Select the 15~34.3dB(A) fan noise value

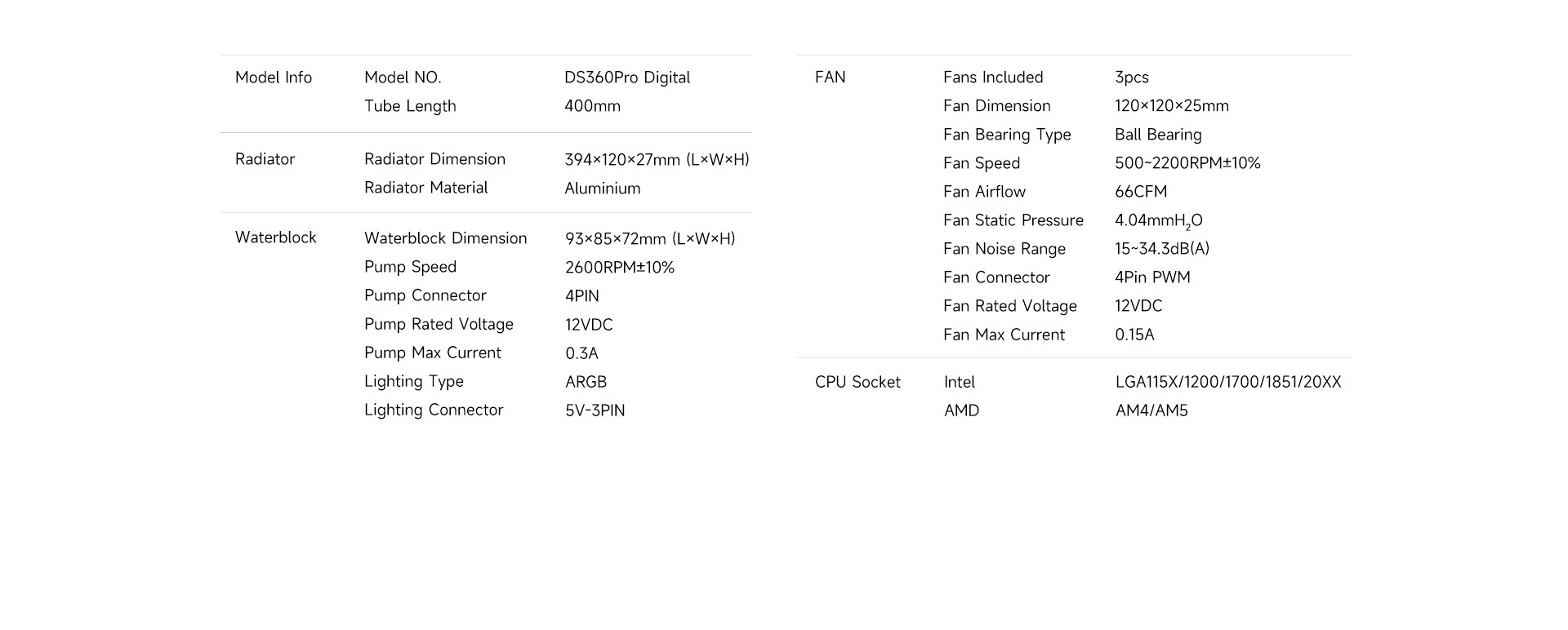coord(1161,249)
